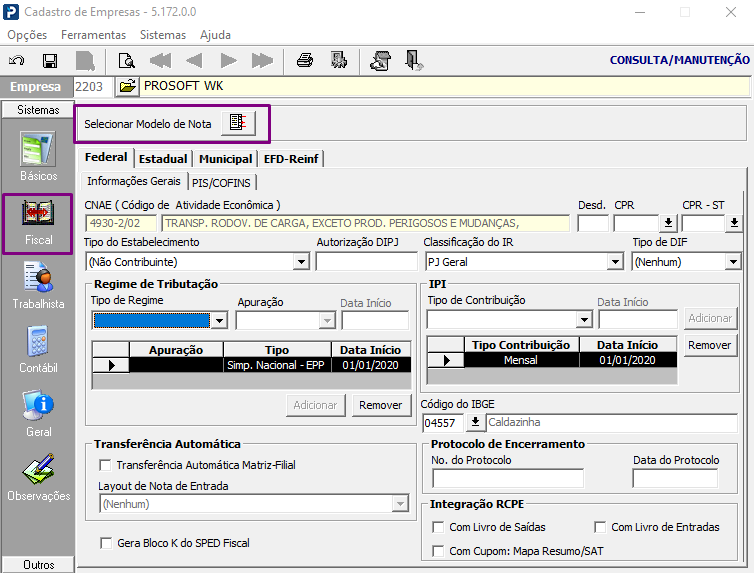Click the report configuration icon next to printer
Viewport: 754px width, 573px height.
point(339,61)
